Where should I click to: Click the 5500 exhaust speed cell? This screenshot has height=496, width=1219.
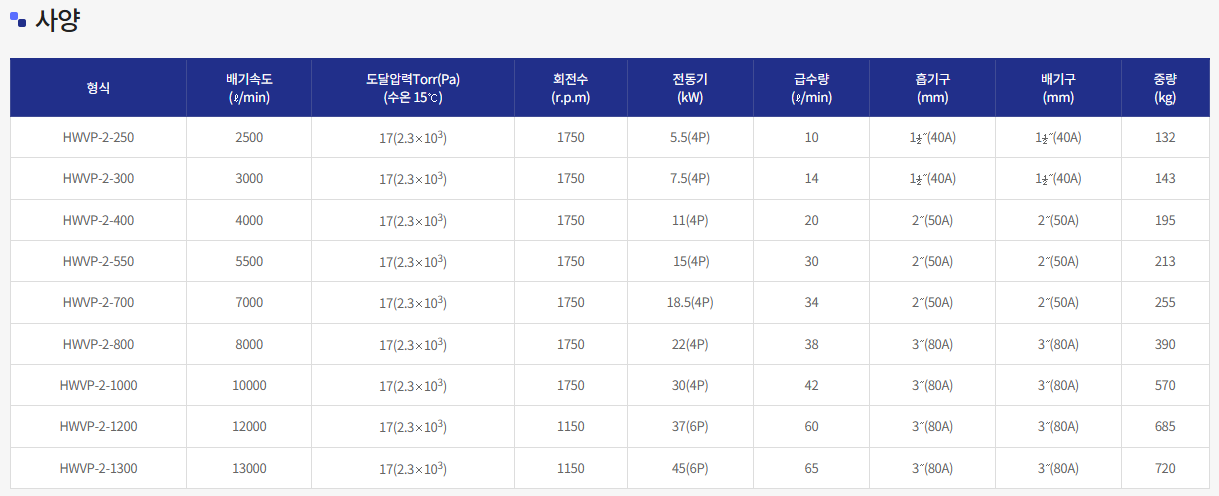point(249,262)
